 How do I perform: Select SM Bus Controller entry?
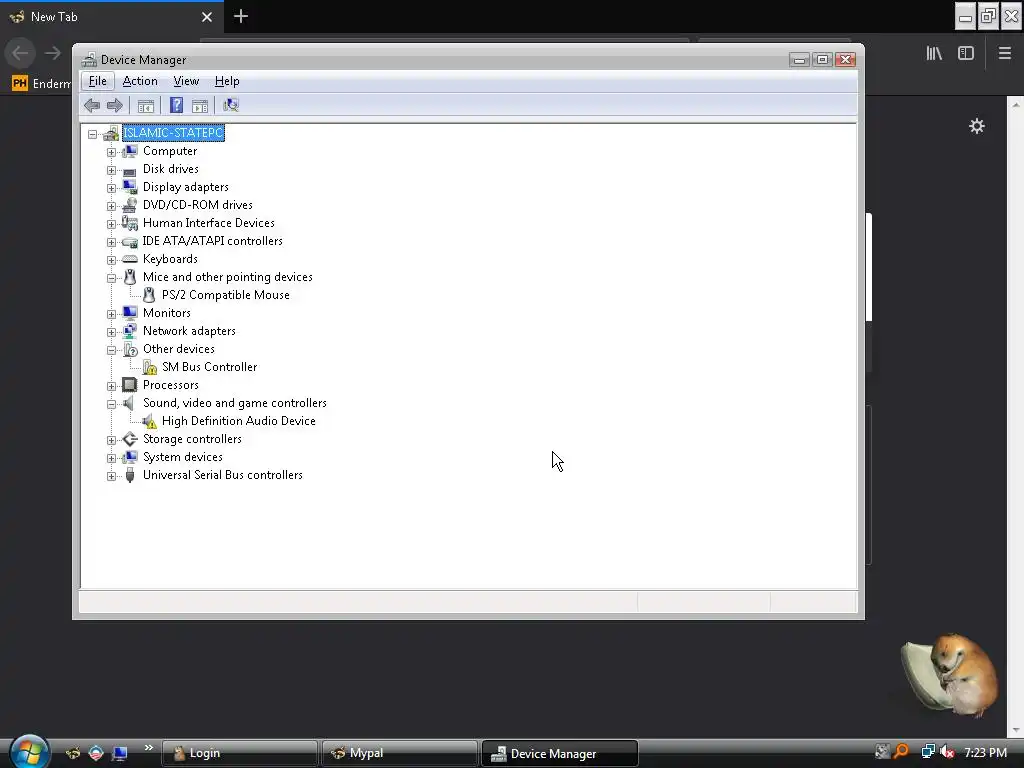pyautogui.click(x=209, y=367)
